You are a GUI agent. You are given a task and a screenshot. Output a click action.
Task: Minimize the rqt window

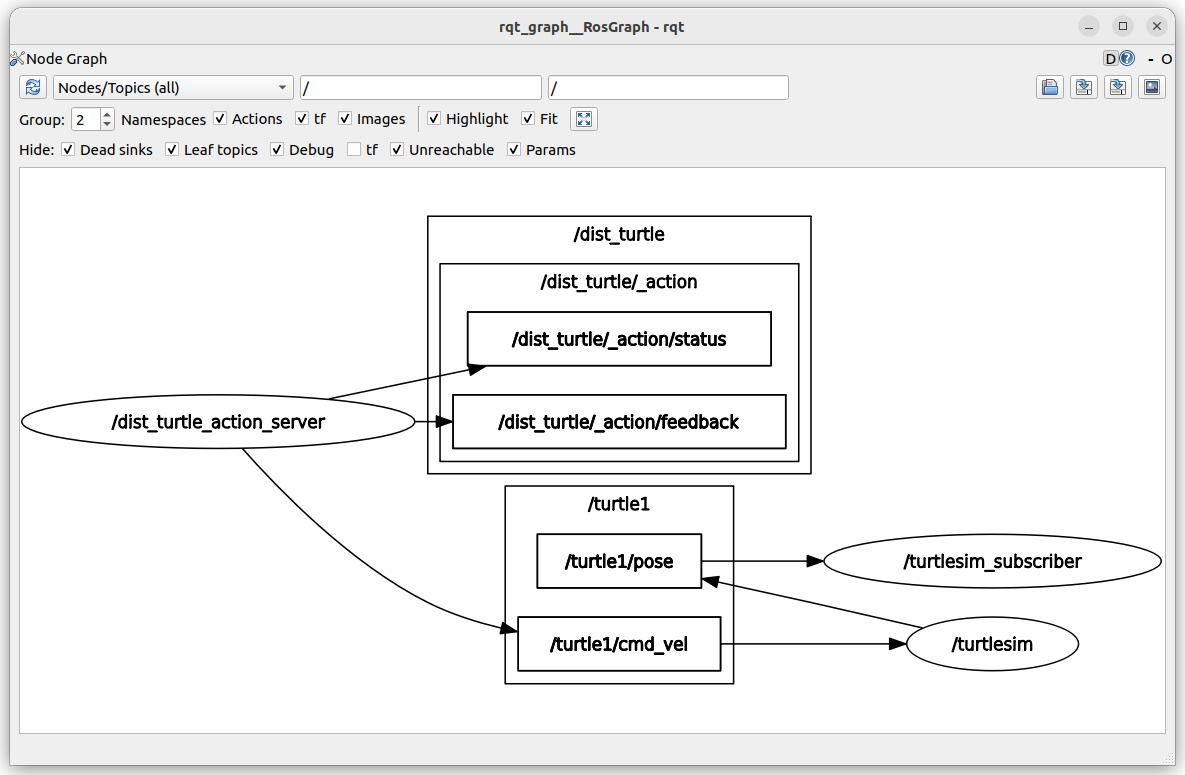pyautogui.click(x=1089, y=26)
